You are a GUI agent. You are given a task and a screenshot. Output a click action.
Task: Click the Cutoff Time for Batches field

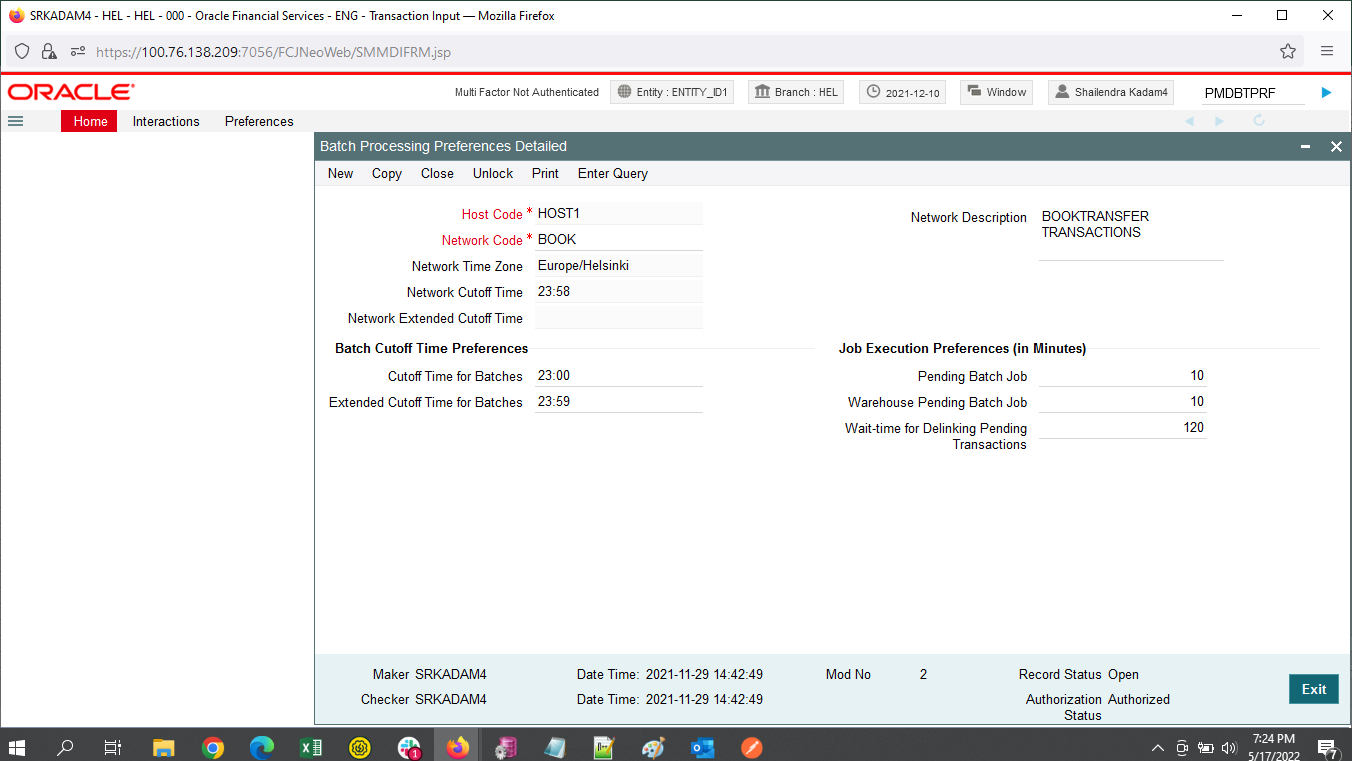pyautogui.click(x=619, y=376)
